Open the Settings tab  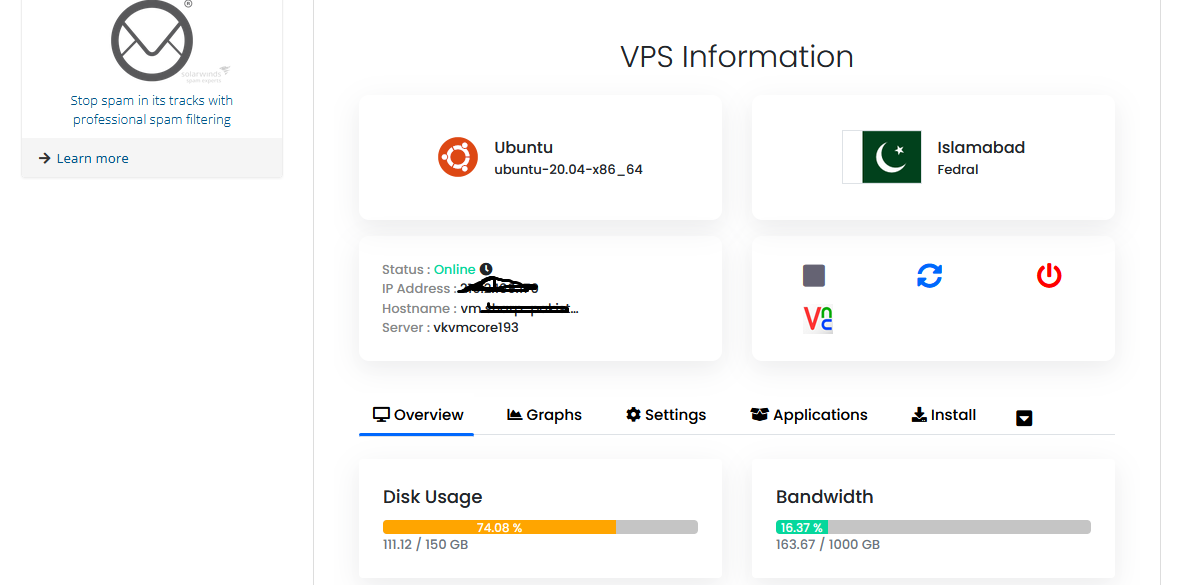[x=666, y=415]
